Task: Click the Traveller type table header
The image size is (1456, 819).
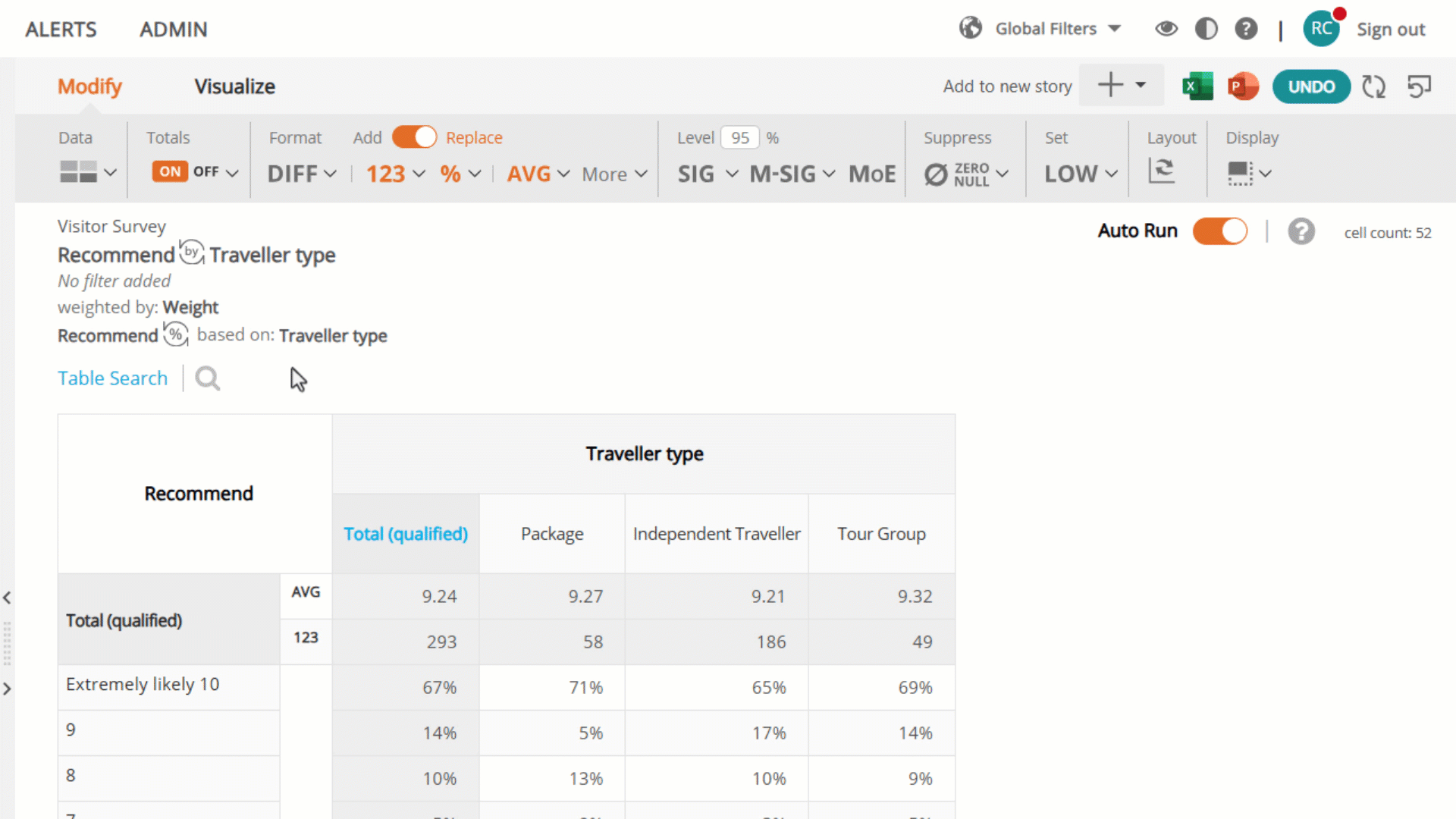Action: [x=645, y=453]
